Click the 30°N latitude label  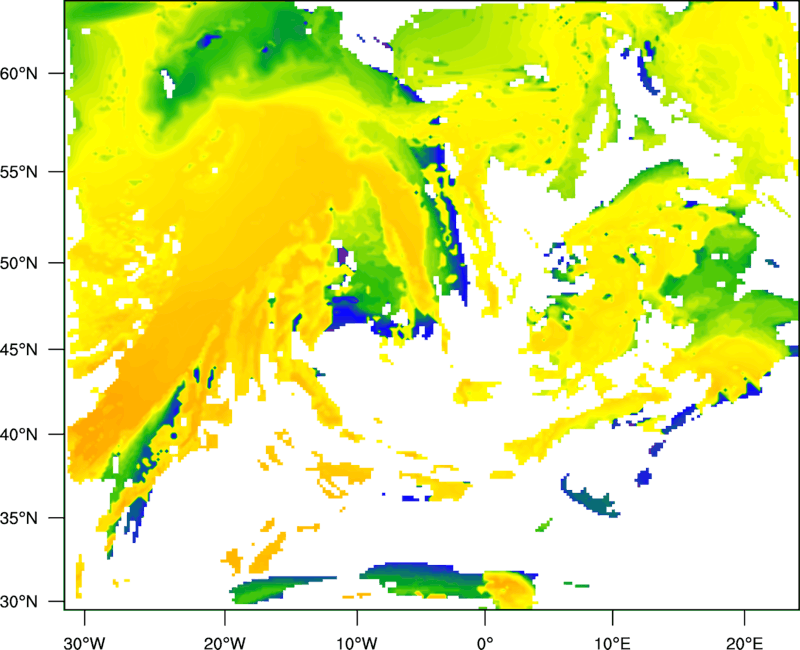point(19,602)
